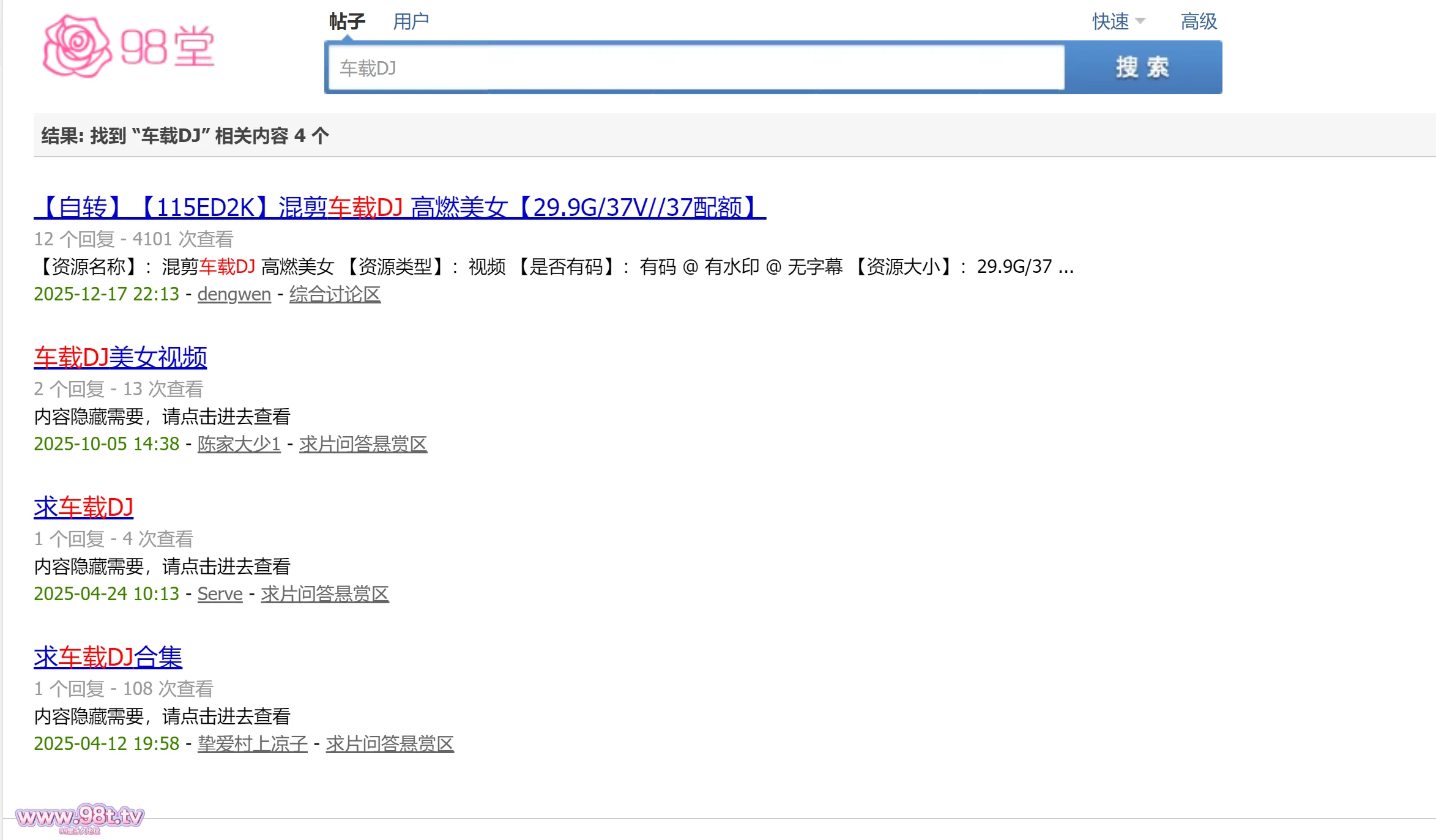The width and height of the screenshot is (1436, 840).
Task: Focus the 车载DJ search input field
Action: (696, 67)
